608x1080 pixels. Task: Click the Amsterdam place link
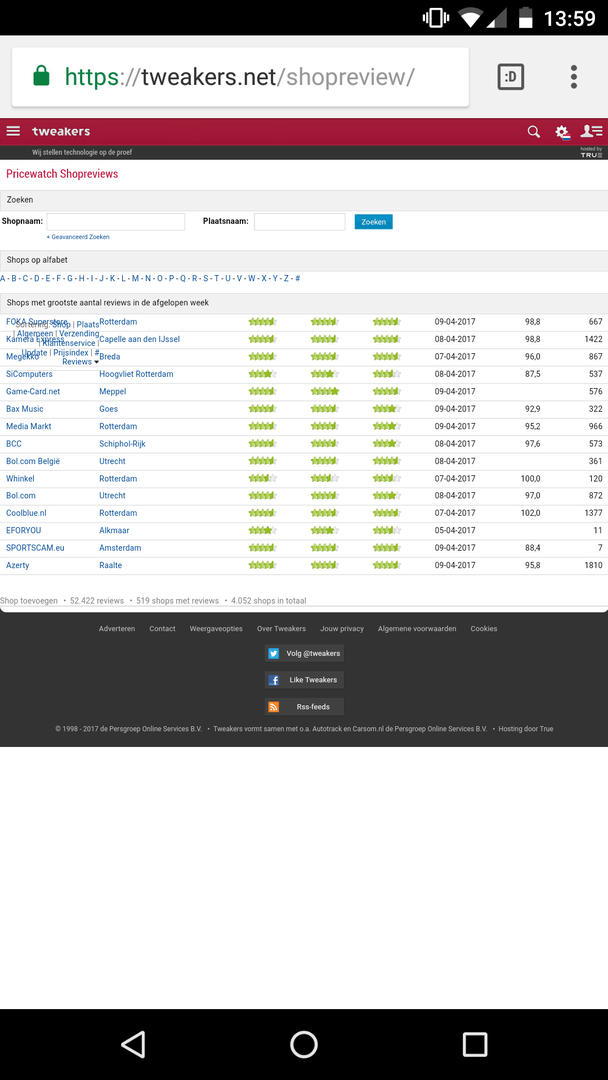(120, 548)
